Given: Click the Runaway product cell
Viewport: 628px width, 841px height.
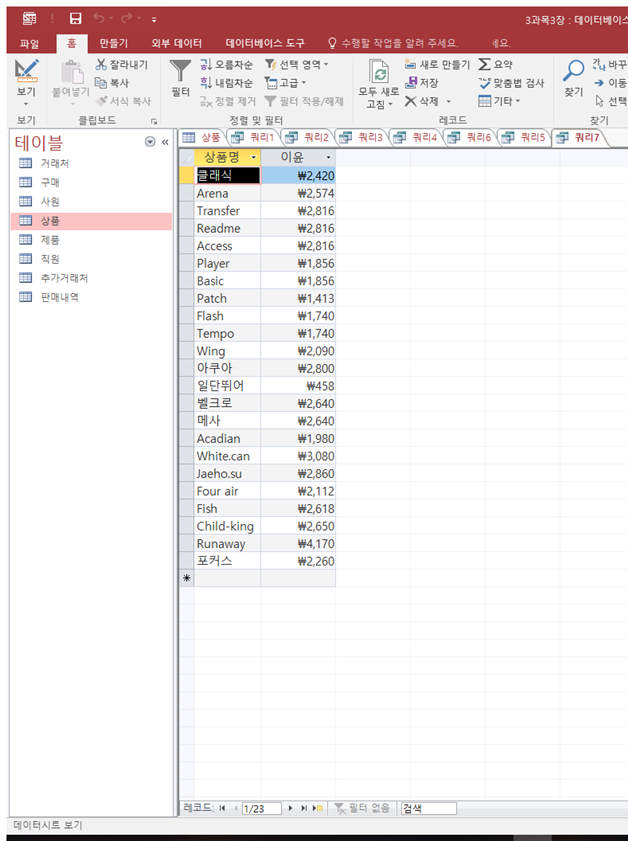Looking at the screenshot, I should pos(227,544).
